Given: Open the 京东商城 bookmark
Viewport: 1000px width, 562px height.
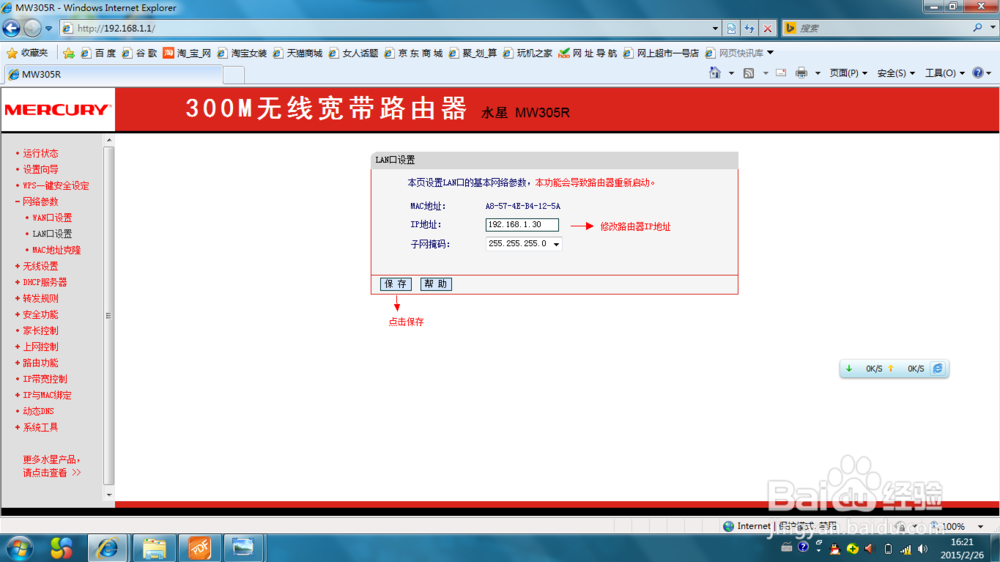Looking at the screenshot, I should [413, 53].
